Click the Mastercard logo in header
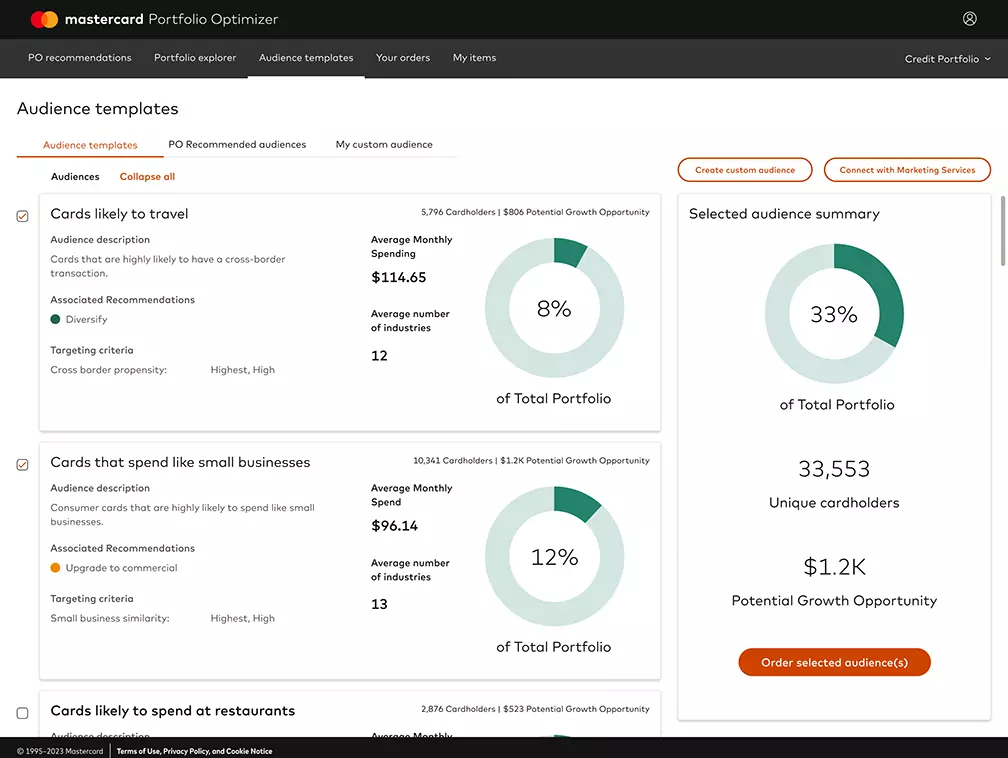1008x758 pixels. (42, 18)
